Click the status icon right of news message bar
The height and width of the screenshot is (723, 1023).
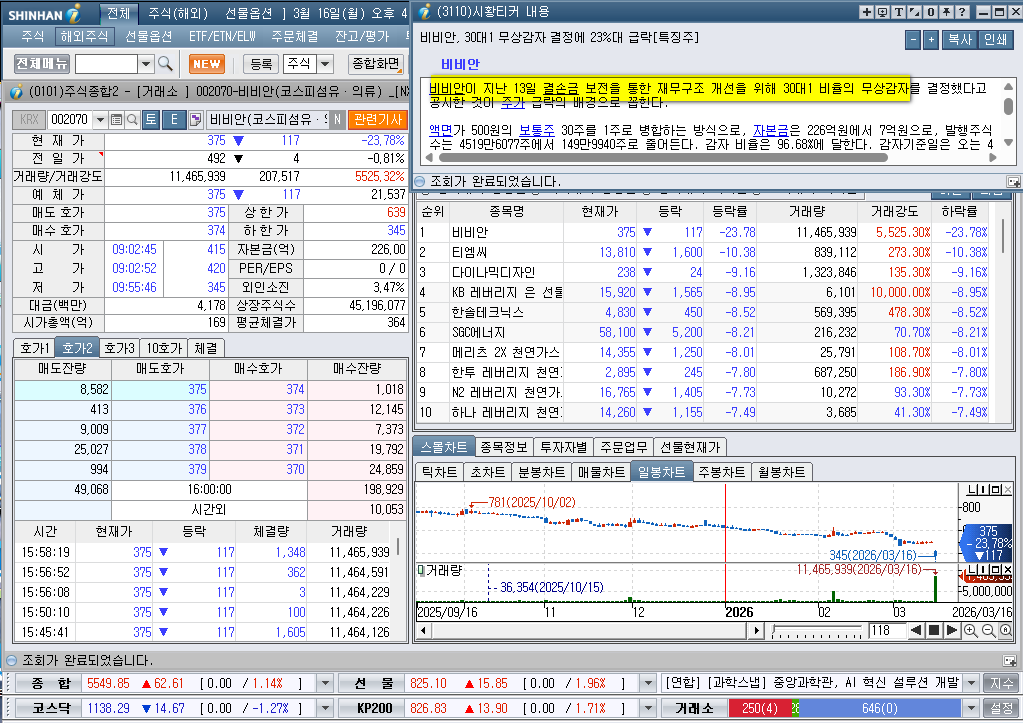coord(1013,182)
